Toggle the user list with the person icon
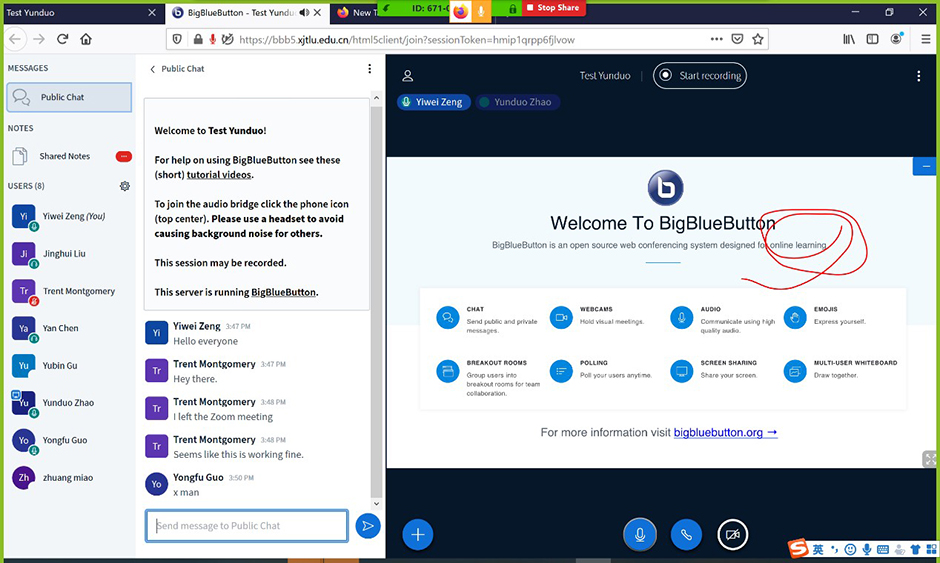 coord(408,76)
